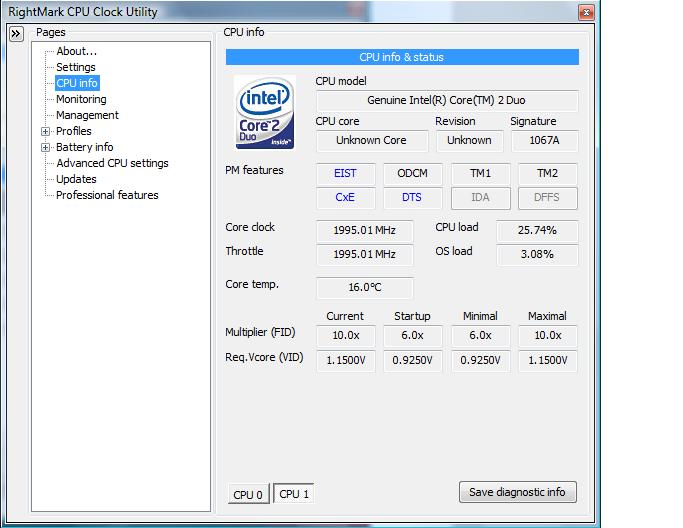Click the Minimal VID value 0.9250V
683x528 pixels.
click(480, 361)
